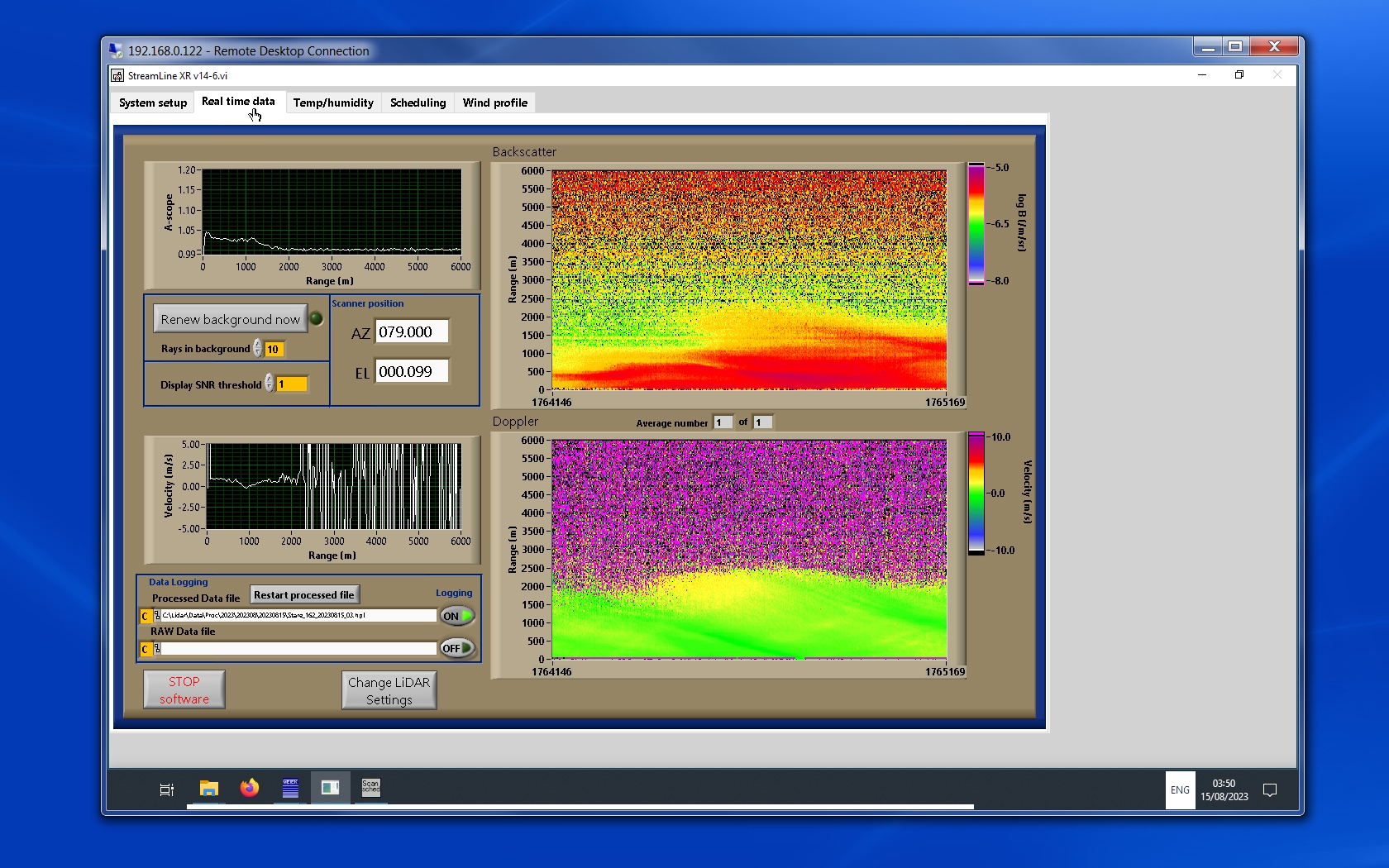Viewport: 1389px width, 868px height.
Task: Open the Temp/humidity tab
Action: point(333,103)
